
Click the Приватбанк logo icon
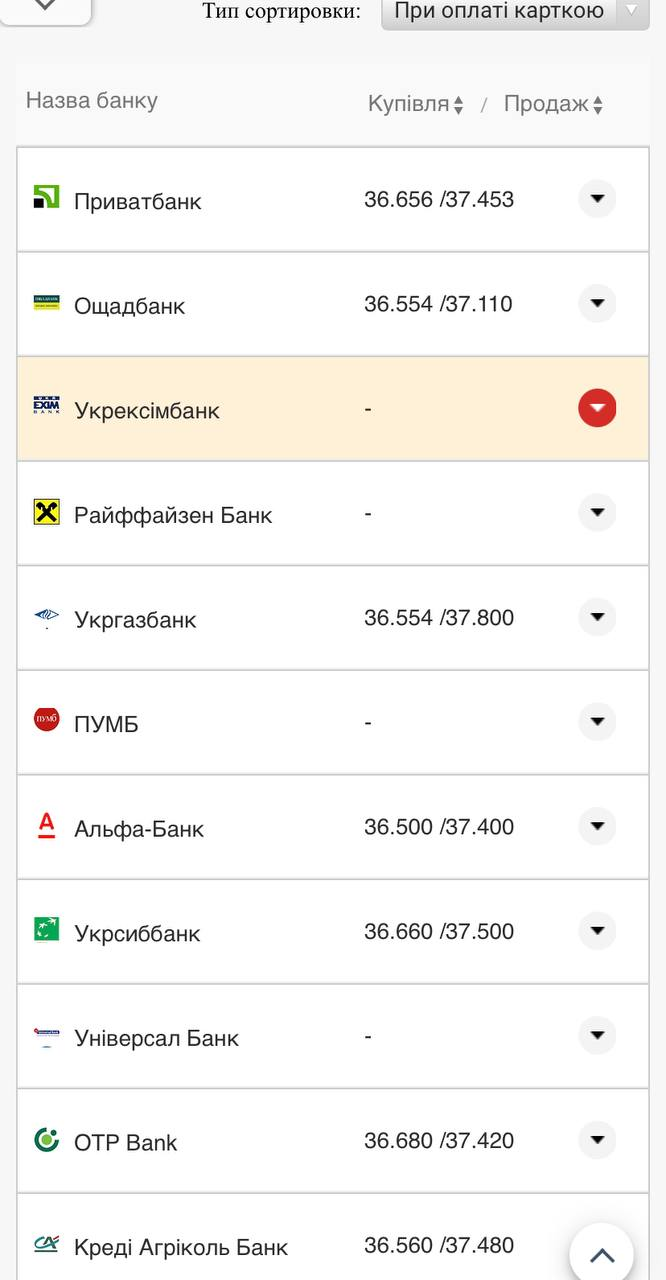point(47,197)
